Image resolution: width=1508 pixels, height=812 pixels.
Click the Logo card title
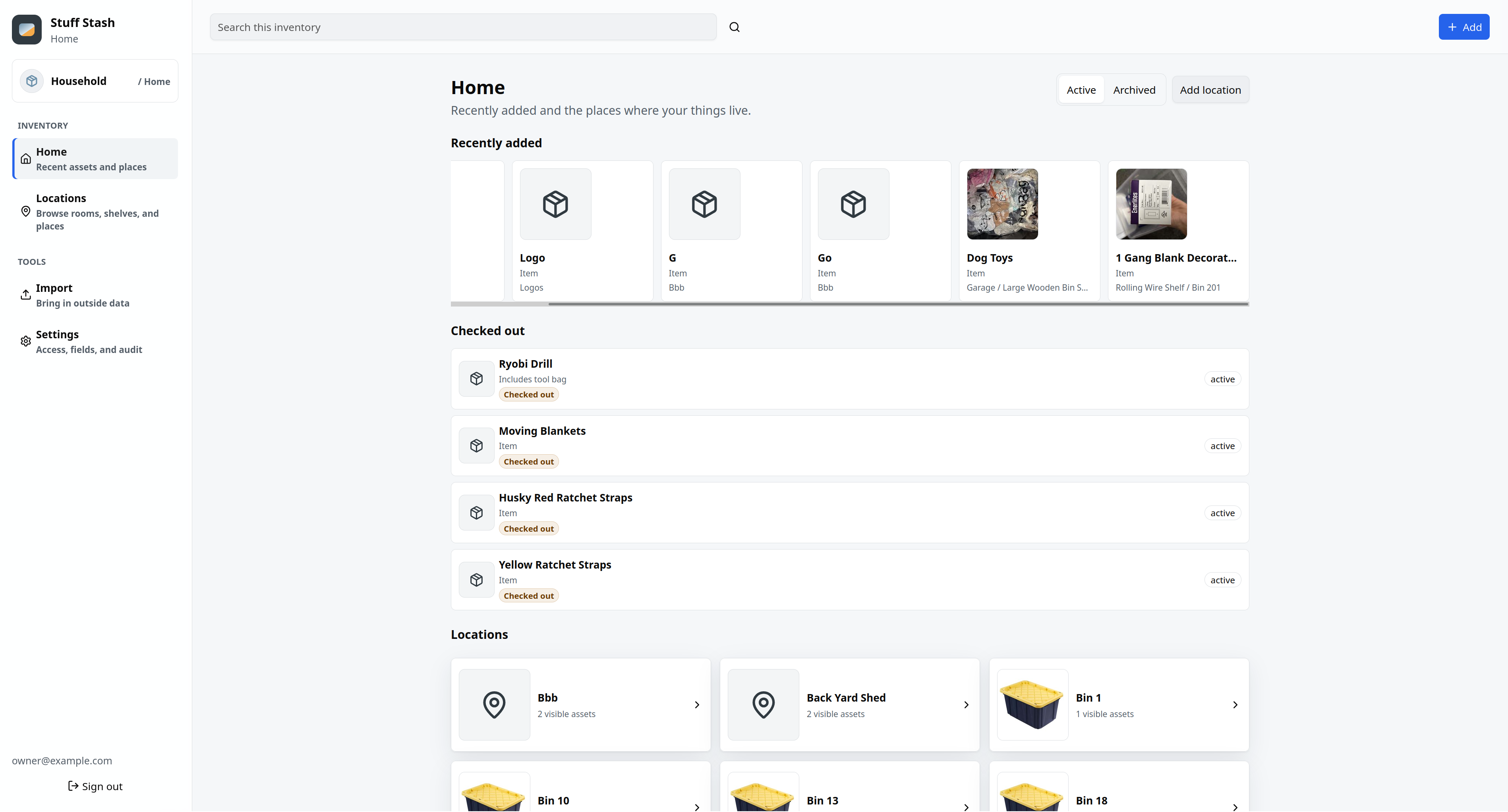[532, 258]
